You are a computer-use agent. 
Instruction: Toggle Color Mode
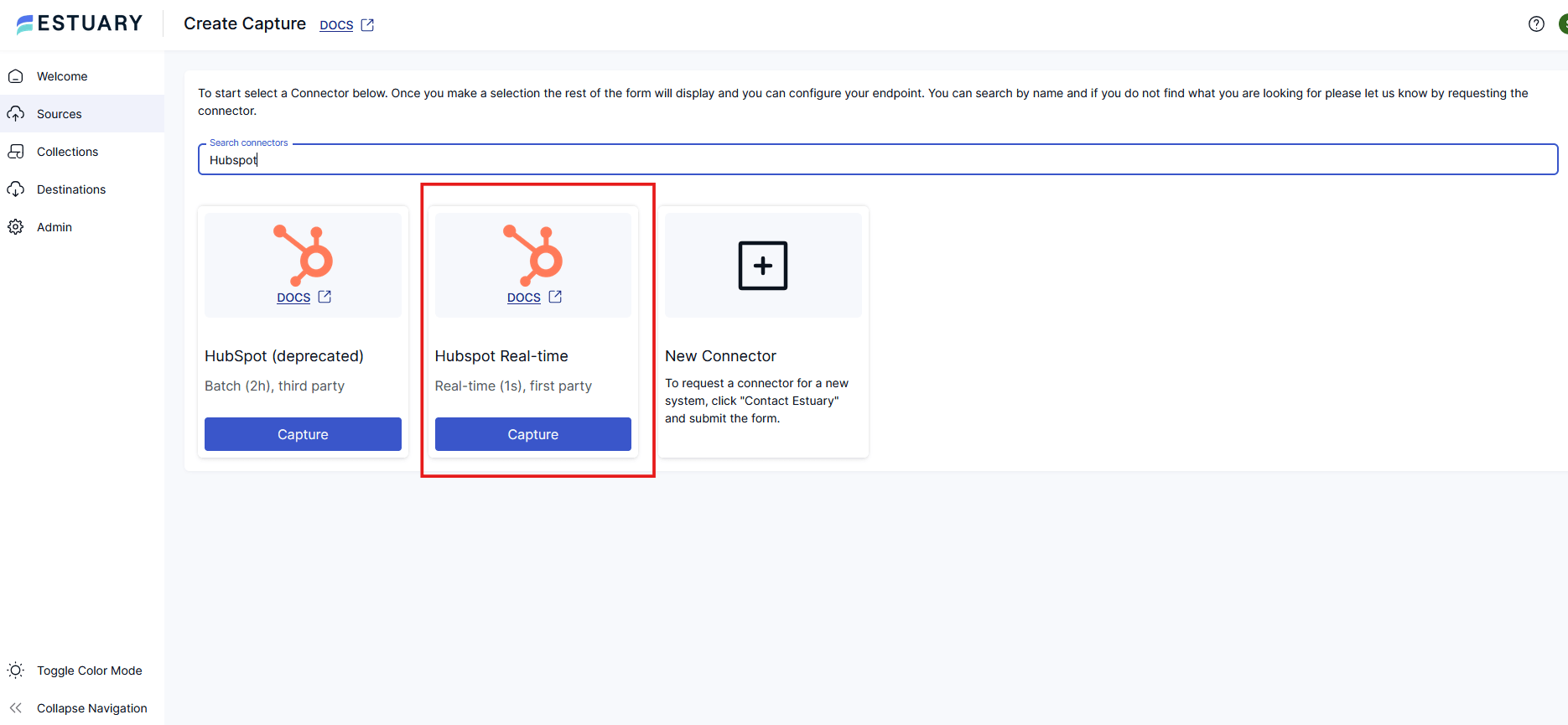(x=82, y=671)
